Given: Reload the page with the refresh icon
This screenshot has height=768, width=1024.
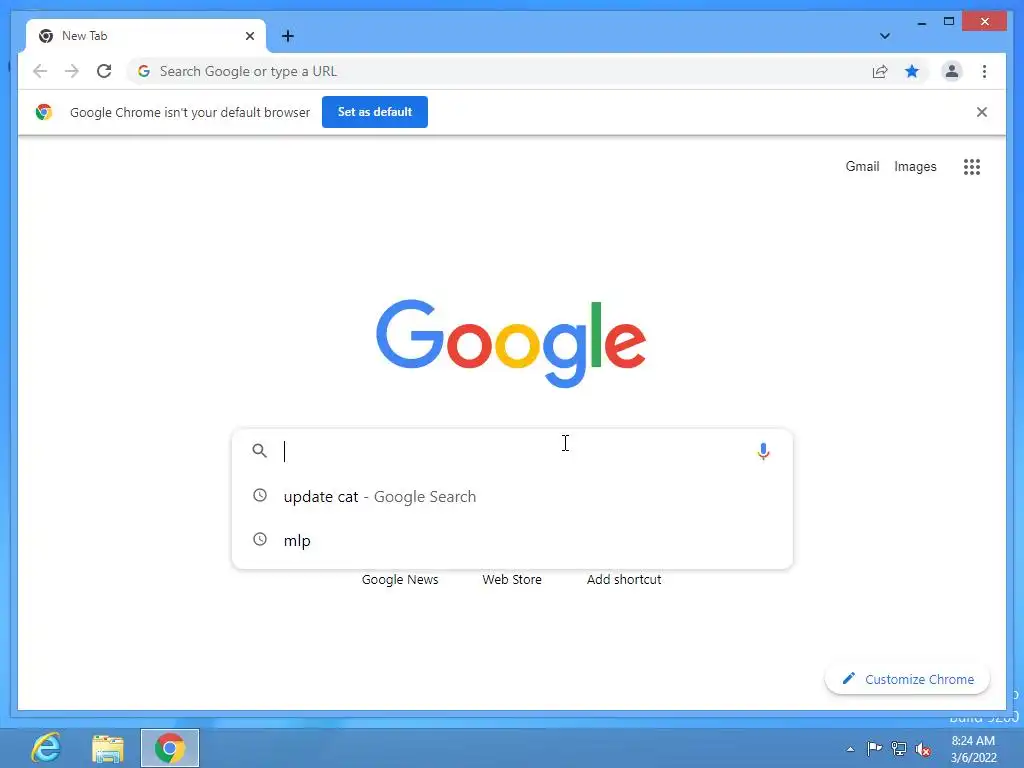Looking at the screenshot, I should (104, 71).
